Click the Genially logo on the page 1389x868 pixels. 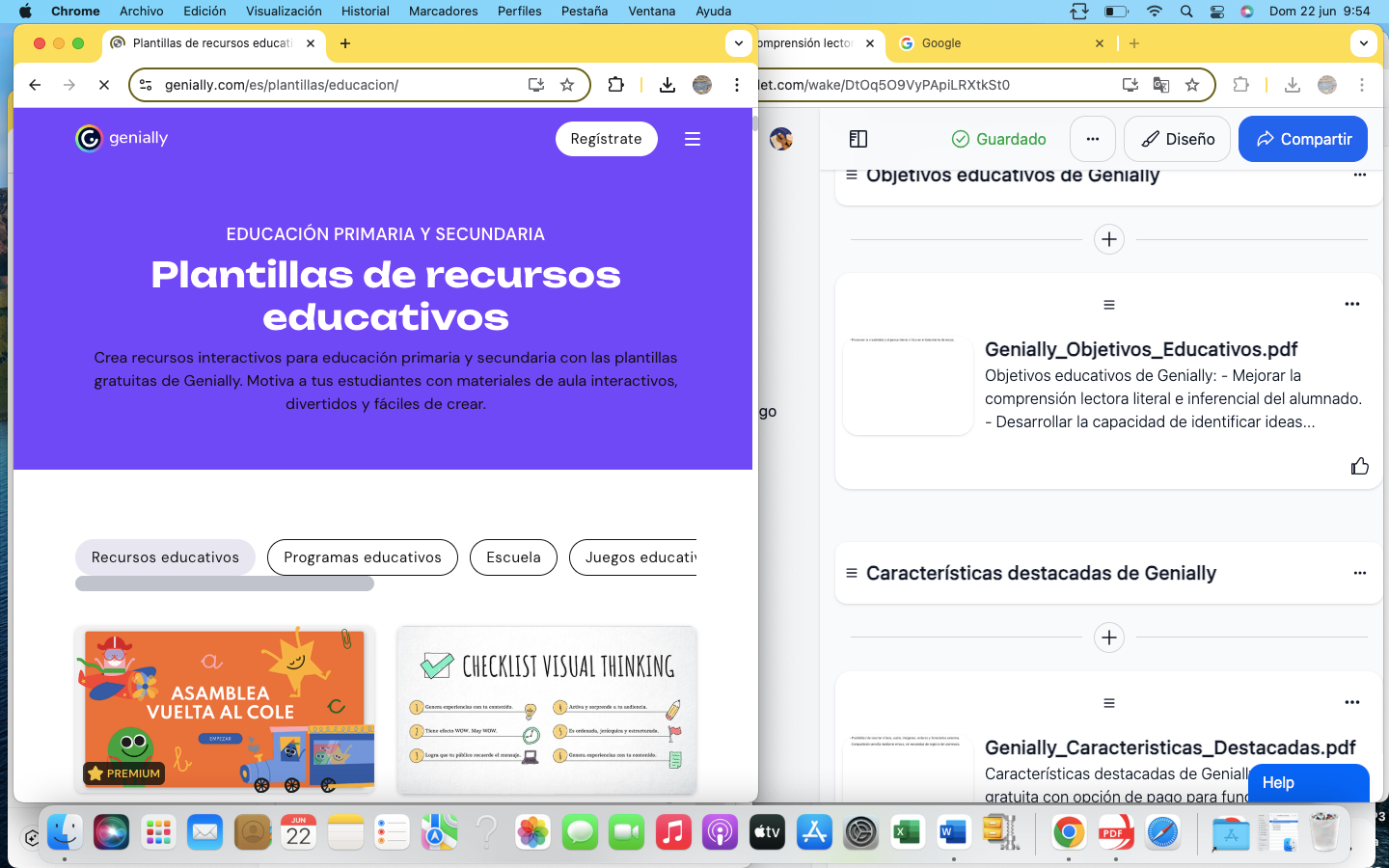[122, 138]
